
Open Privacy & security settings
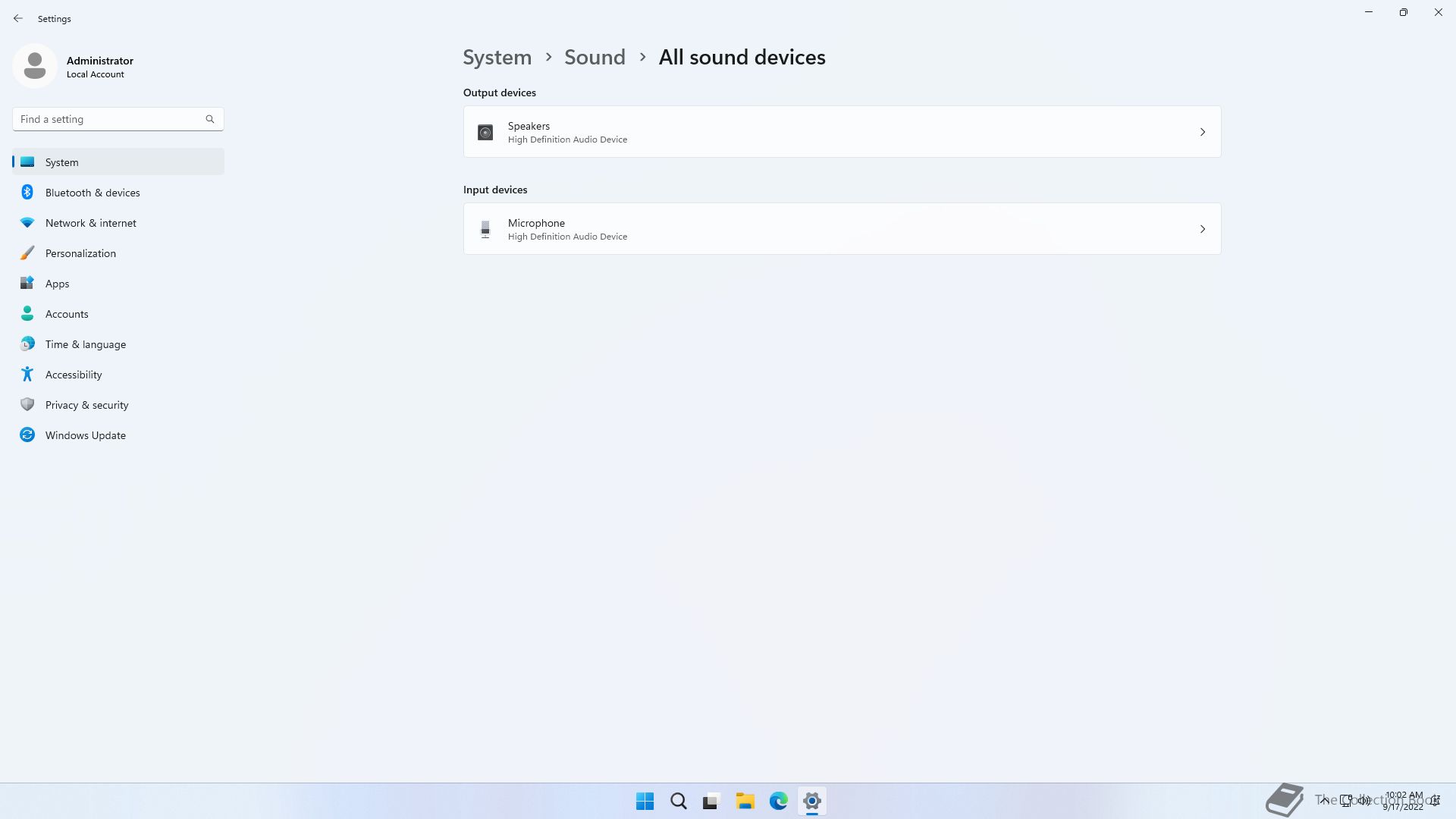tap(86, 405)
